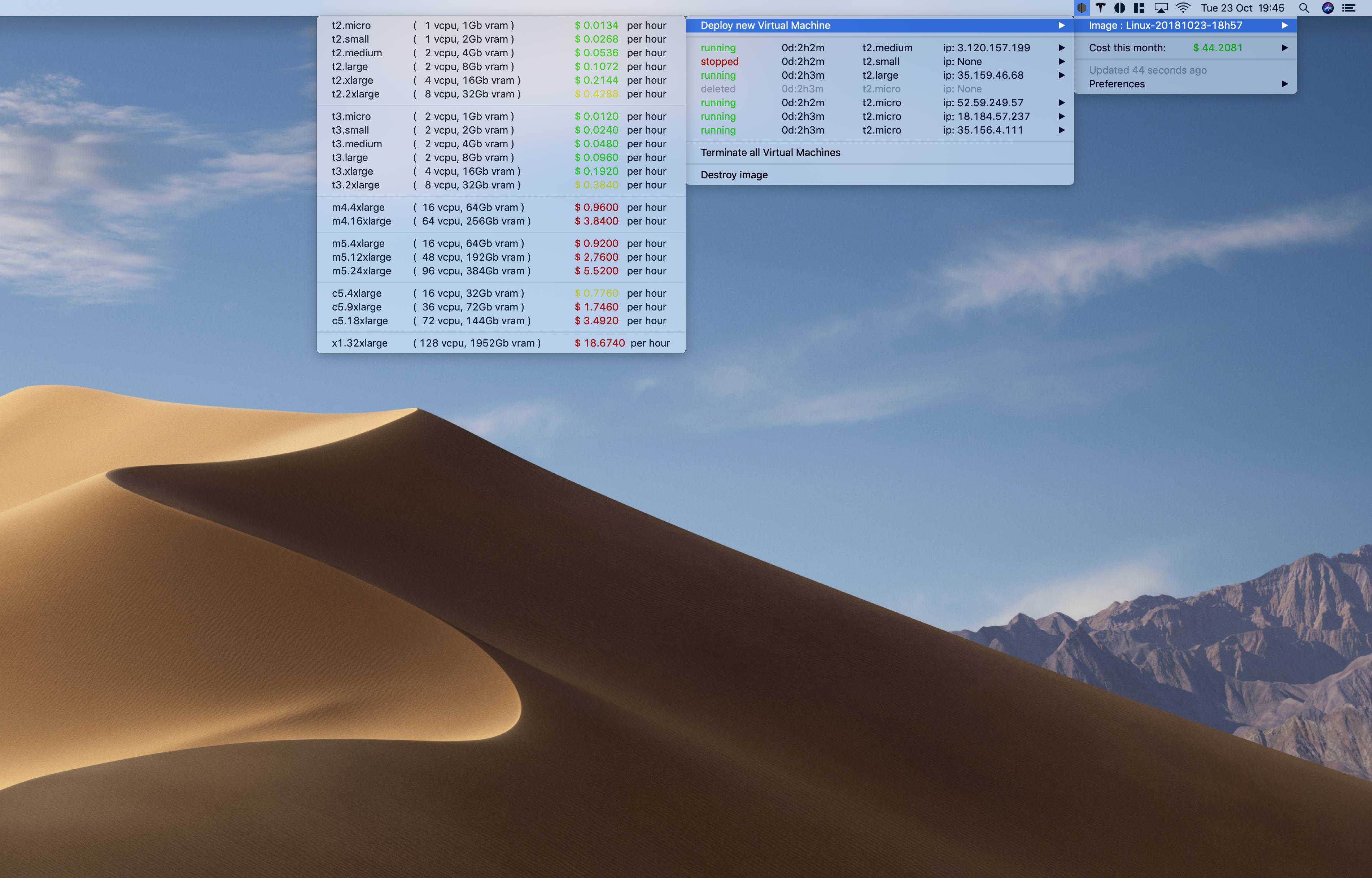
Task: Choose t3.medium instance type to deploy
Action: click(357, 144)
